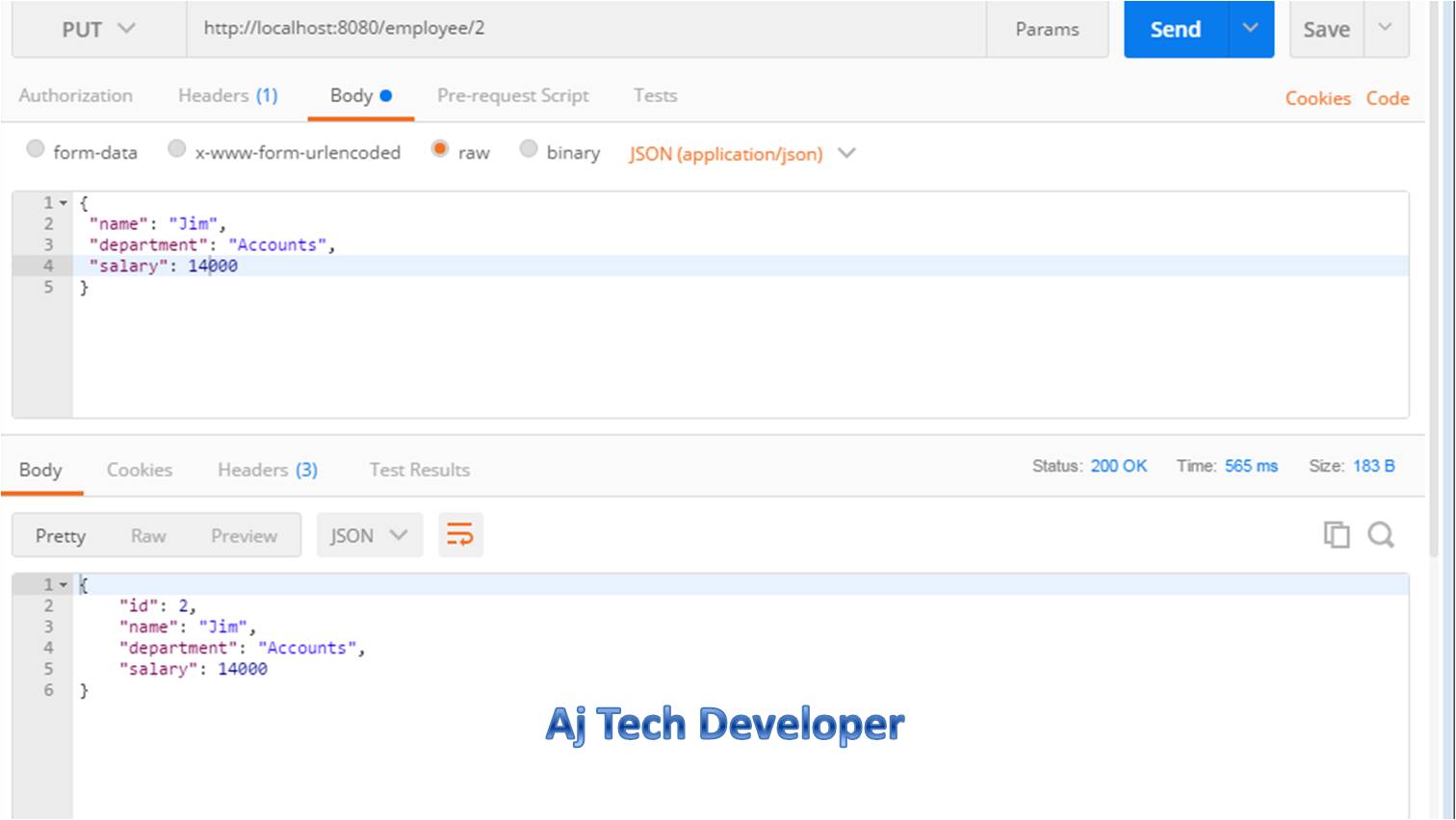Click the "name": "Jim" request line
Screen dimensions: 1456x820
157,224
